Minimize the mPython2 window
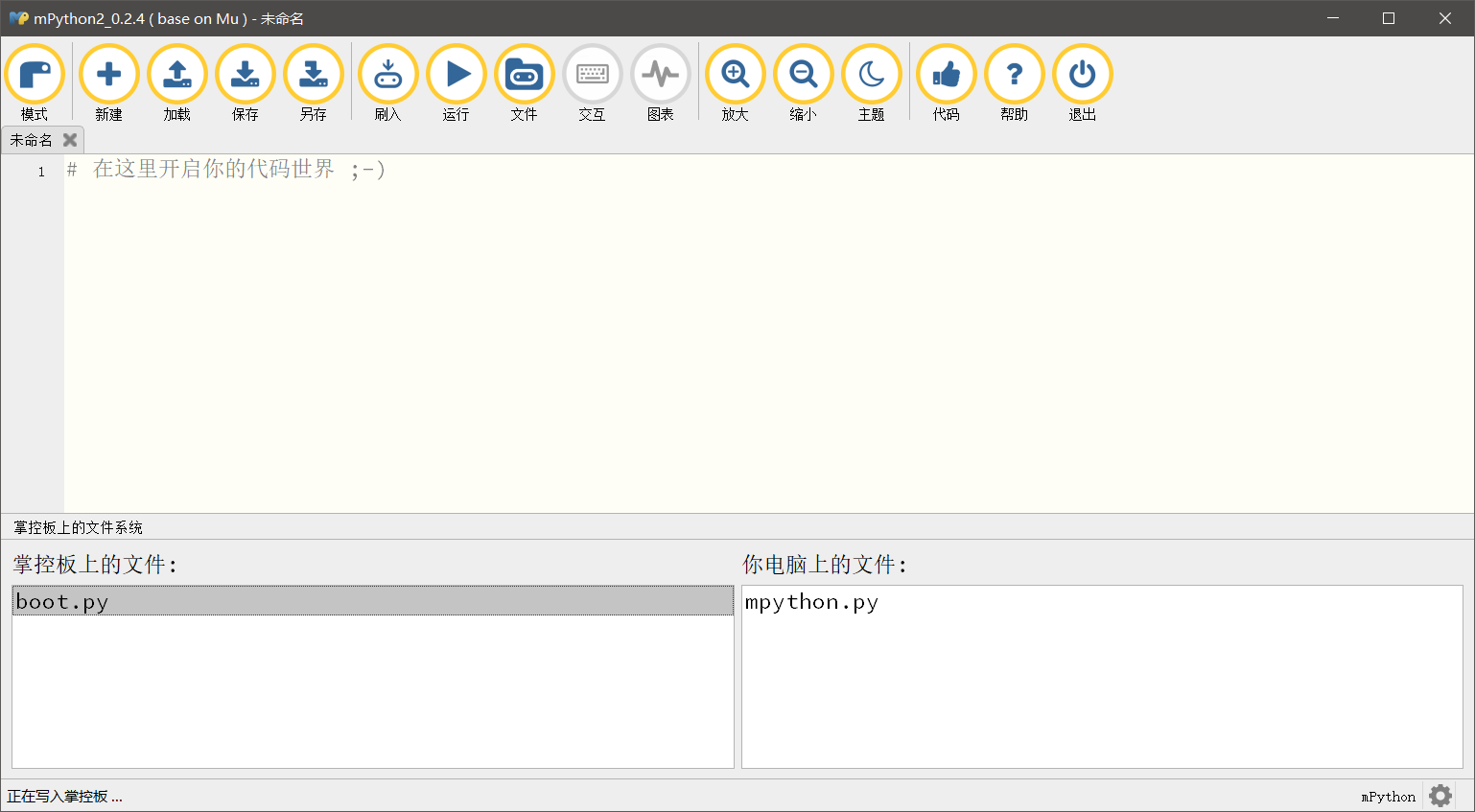This screenshot has width=1475, height=812. (1332, 18)
